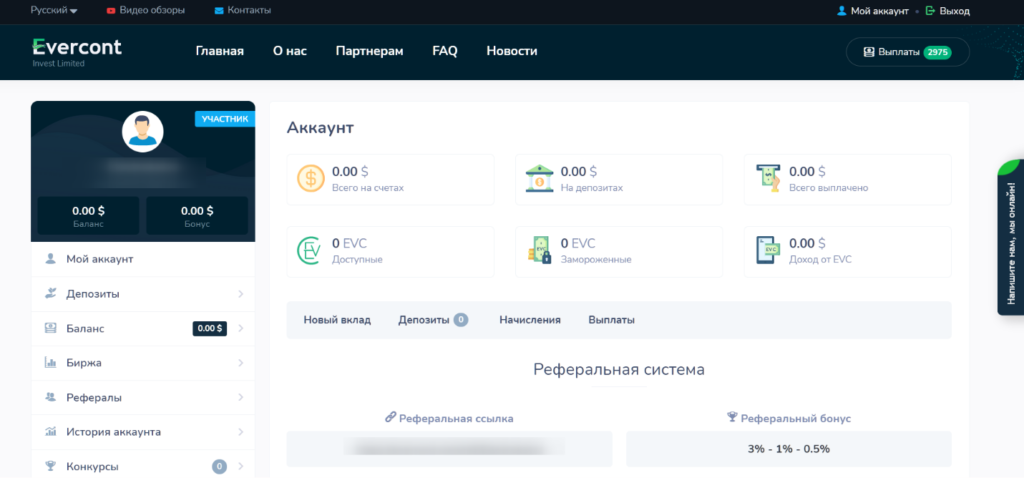Open the Партнерам menu item
This screenshot has width=1024, height=478.
369,51
